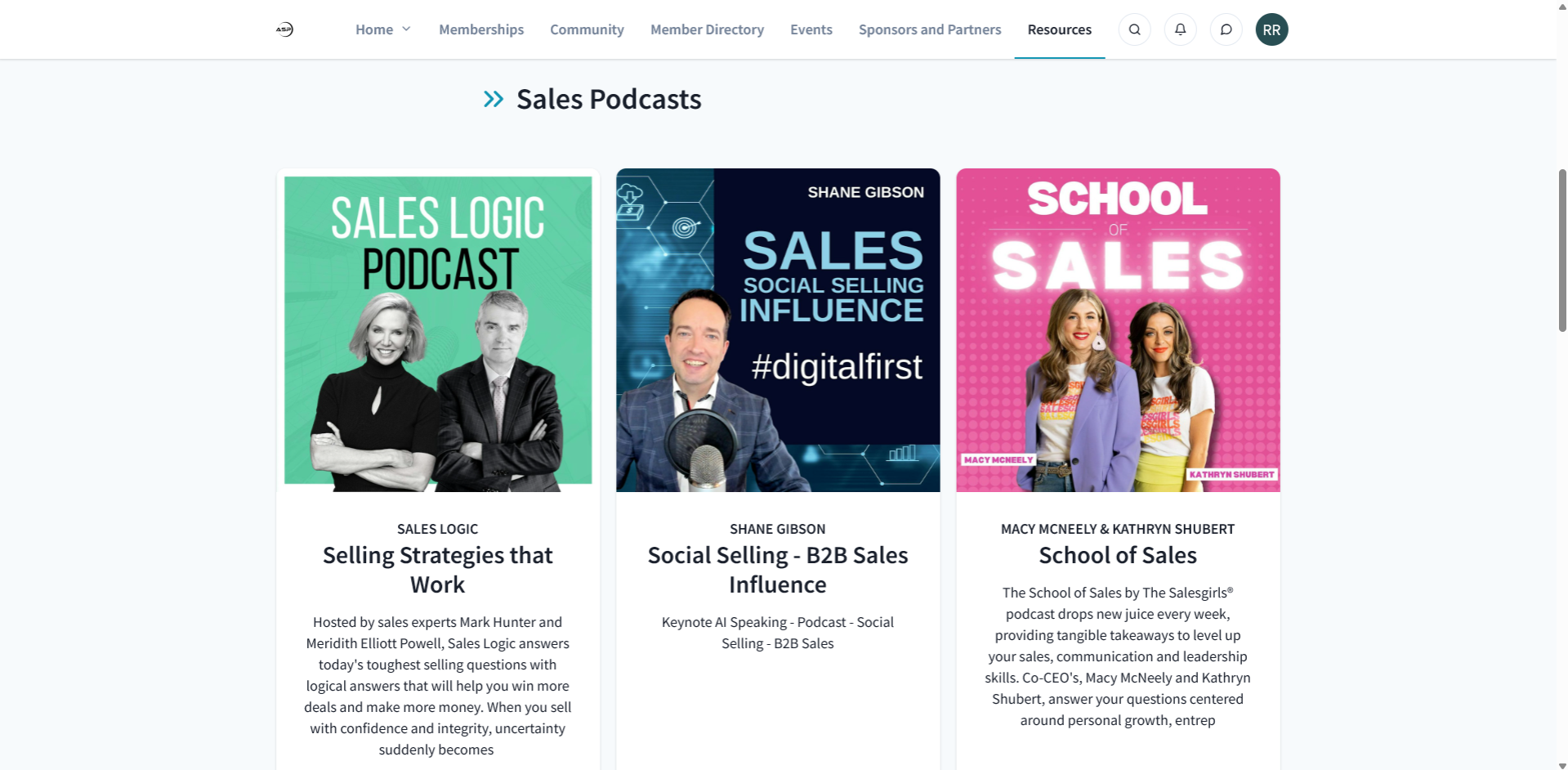Open Sponsors and Partners
1568x770 pixels.
coord(930,29)
